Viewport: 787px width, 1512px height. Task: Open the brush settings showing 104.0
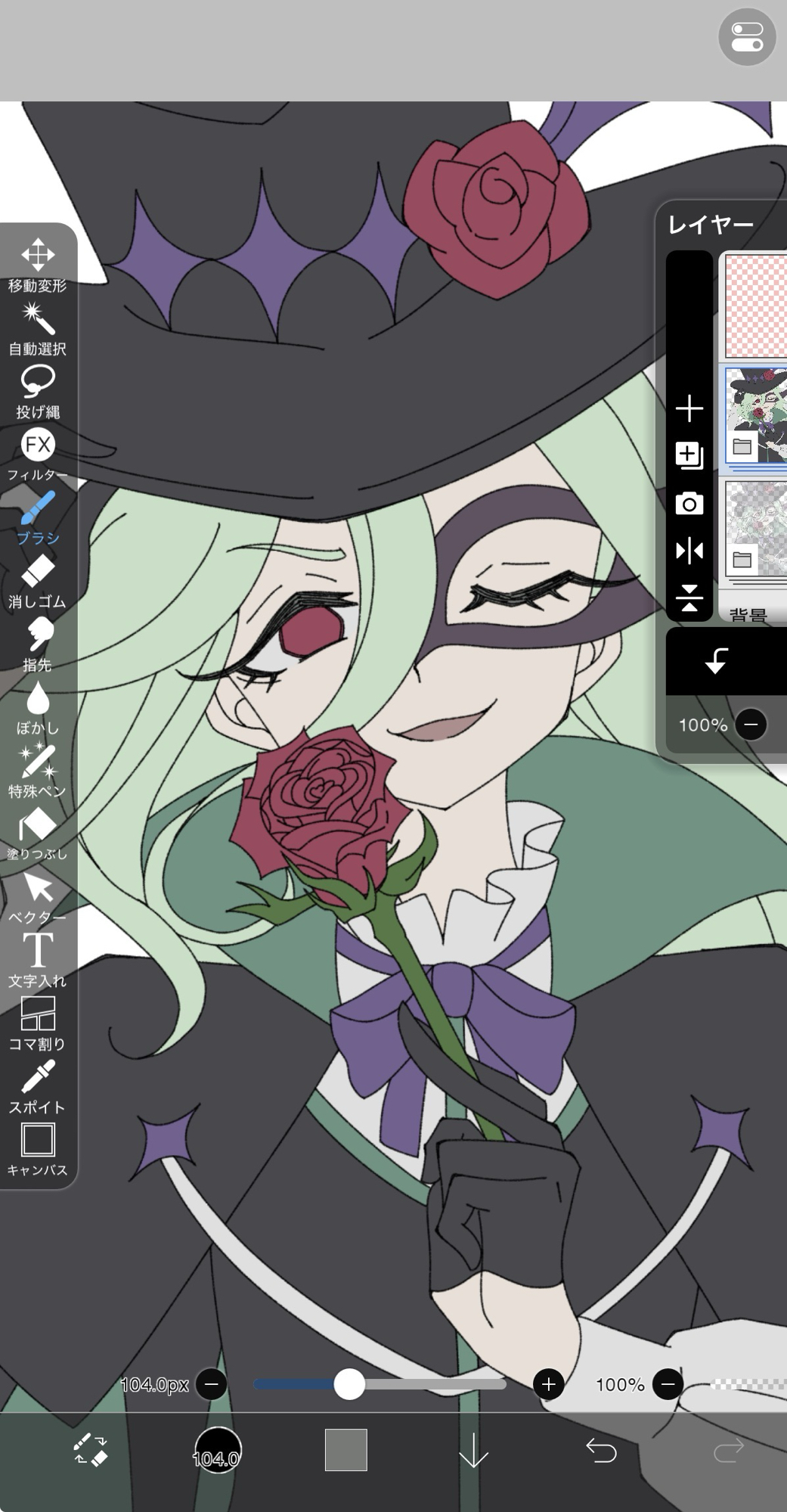pos(218,1449)
